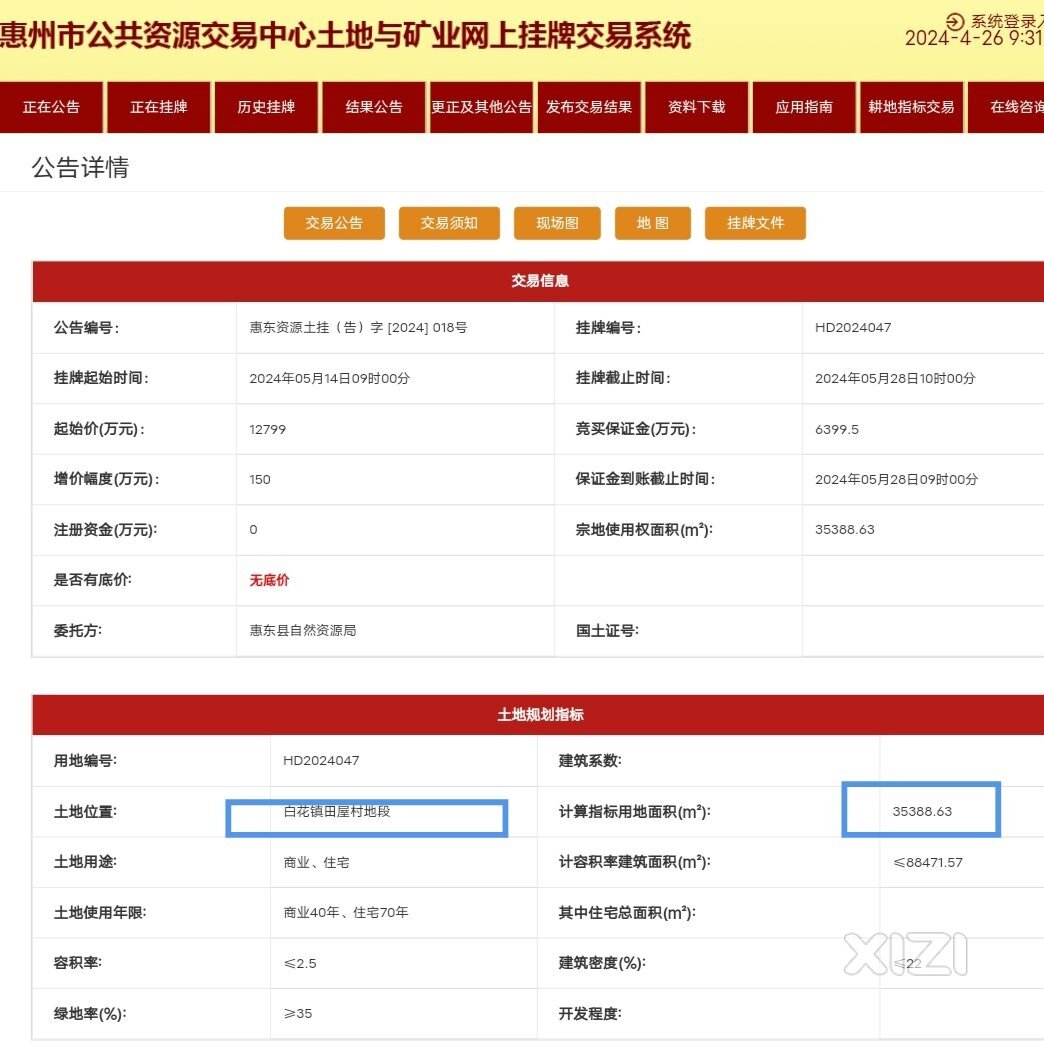Select the starting price value 12799
Screen dimensions: 1044x1052
267,429
